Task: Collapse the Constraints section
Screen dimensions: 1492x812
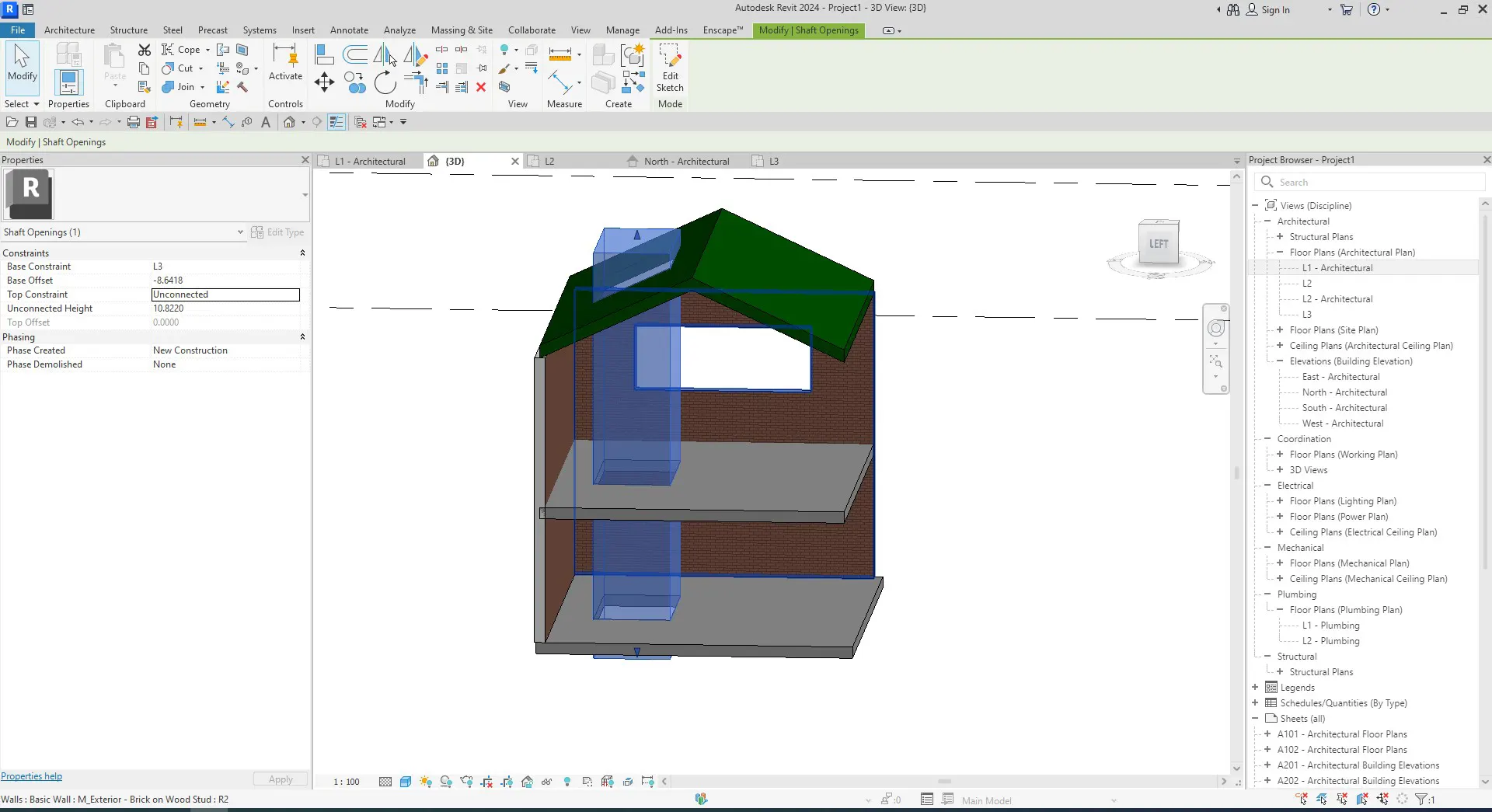Action: coord(302,253)
